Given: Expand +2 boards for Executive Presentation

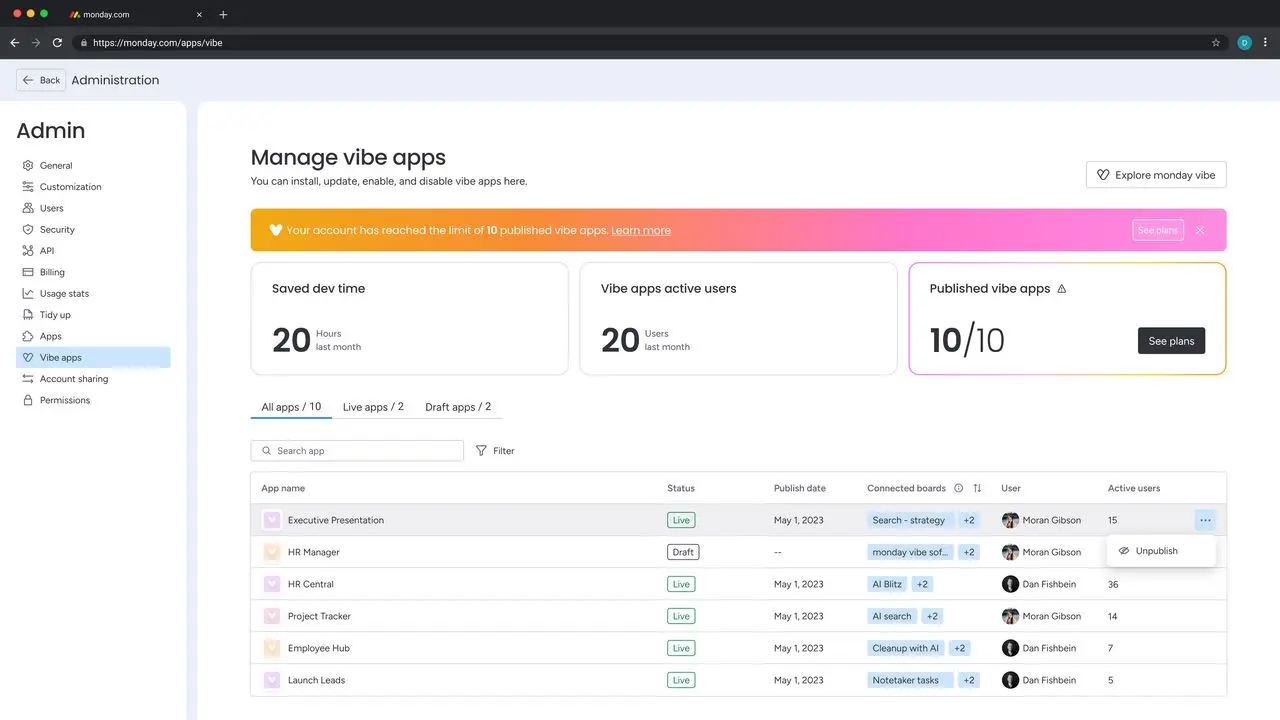Looking at the screenshot, I should pyautogui.click(x=969, y=520).
